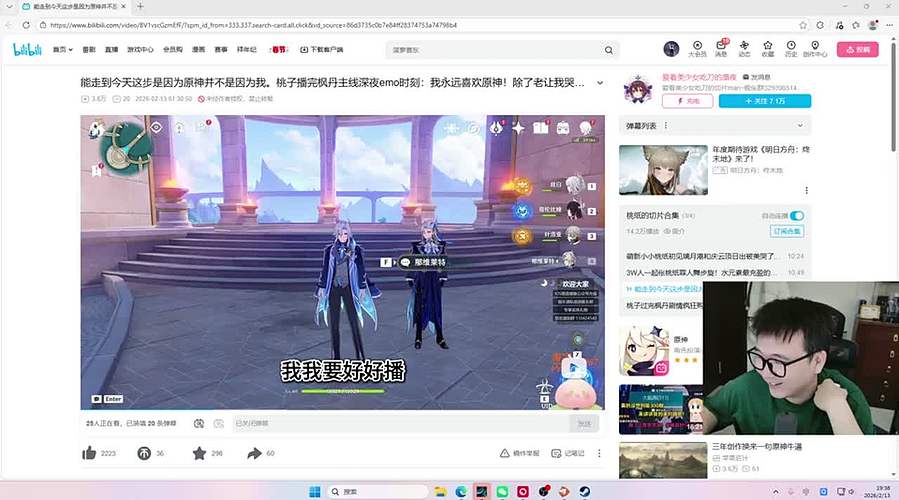Give coins with the coin icon

click(x=144, y=453)
